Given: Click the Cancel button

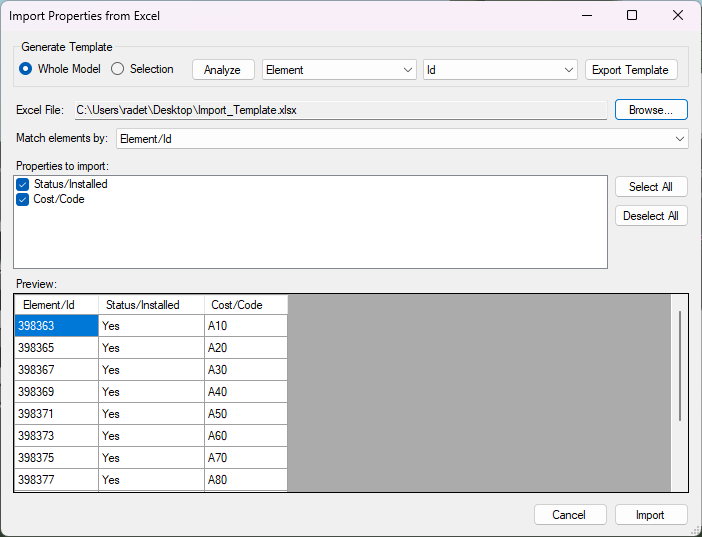Looking at the screenshot, I should pyautogui.click(x=570, y=515).
